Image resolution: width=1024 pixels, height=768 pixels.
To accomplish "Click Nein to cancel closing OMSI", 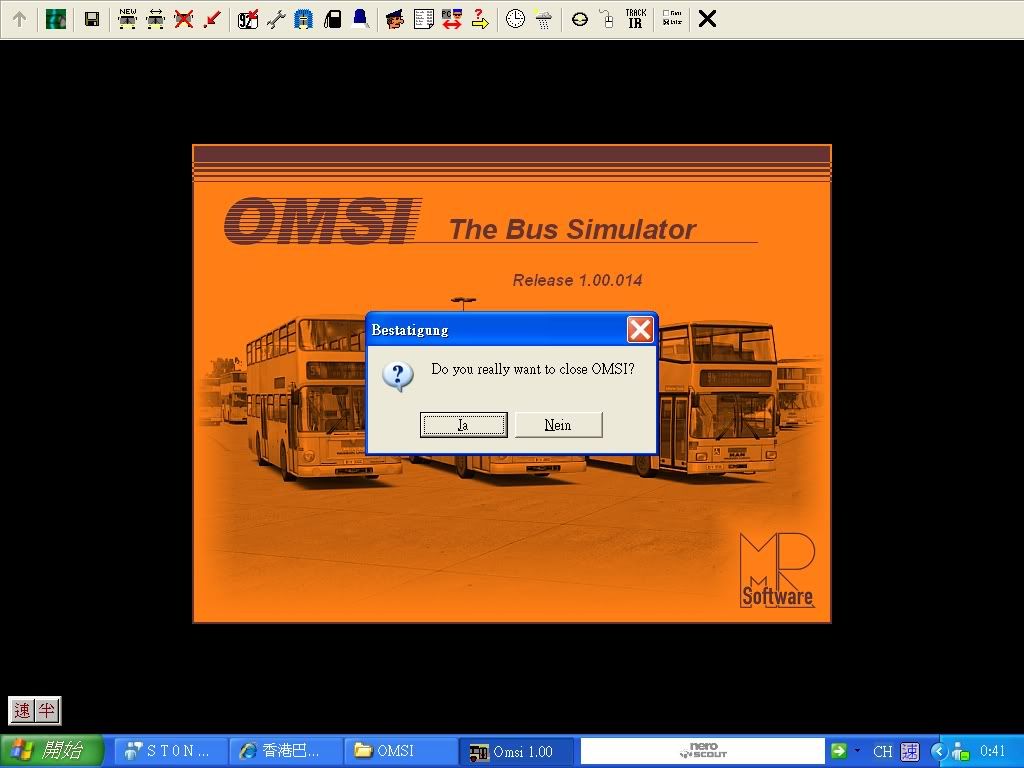I will coord(558,425).
